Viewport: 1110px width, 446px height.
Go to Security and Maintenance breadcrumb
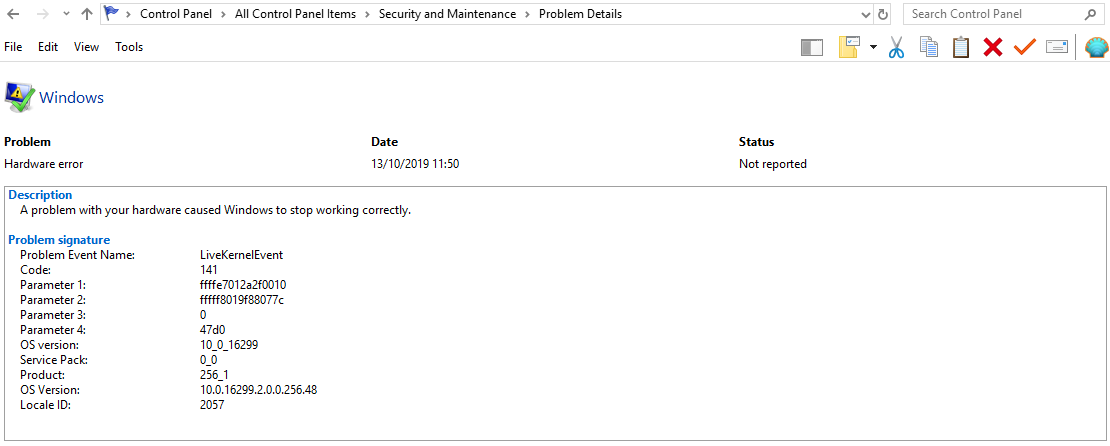coord(447,13)
